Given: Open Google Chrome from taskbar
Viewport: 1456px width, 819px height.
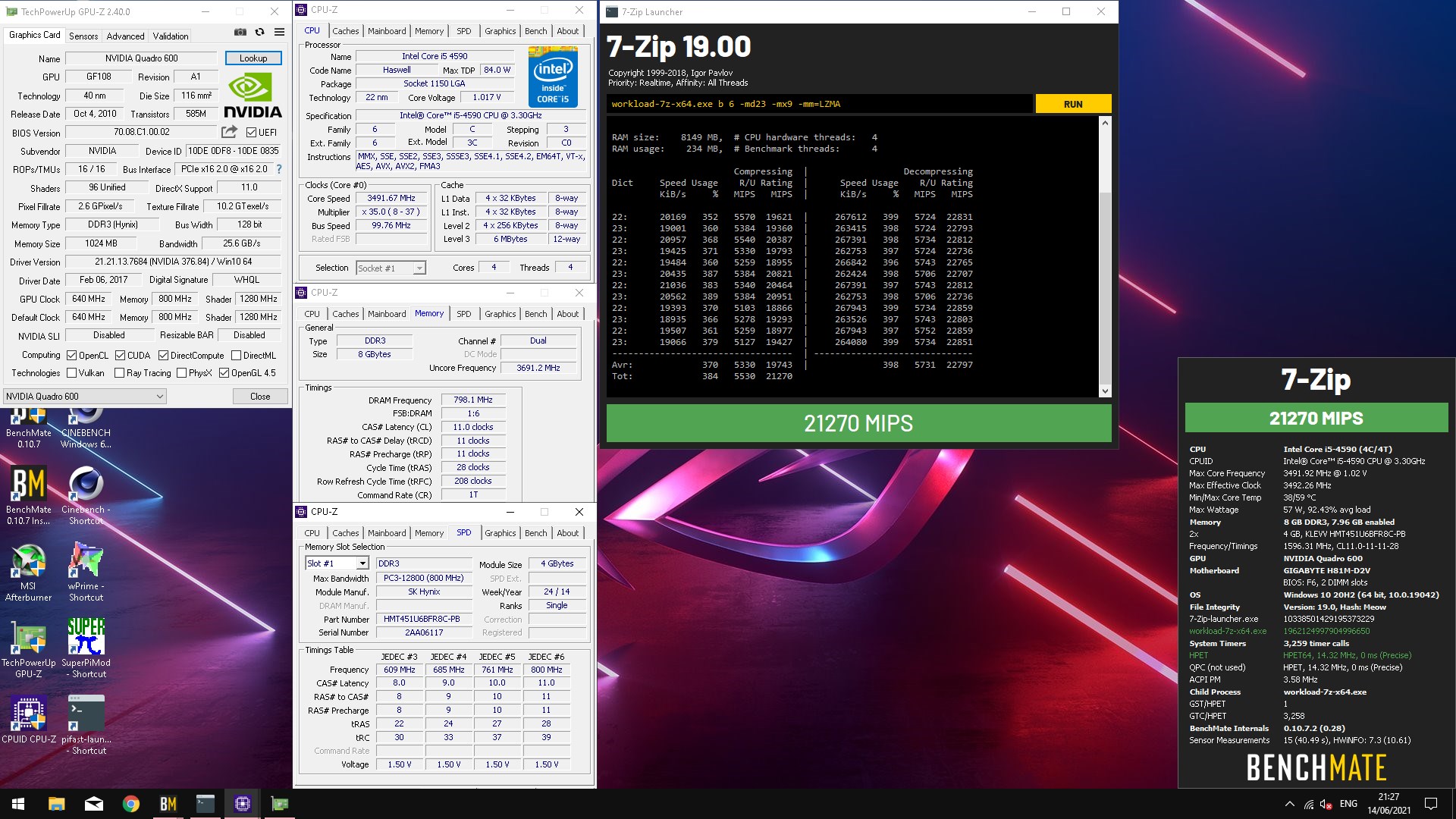Looking at the screenshot, I should tap(130, 804).
